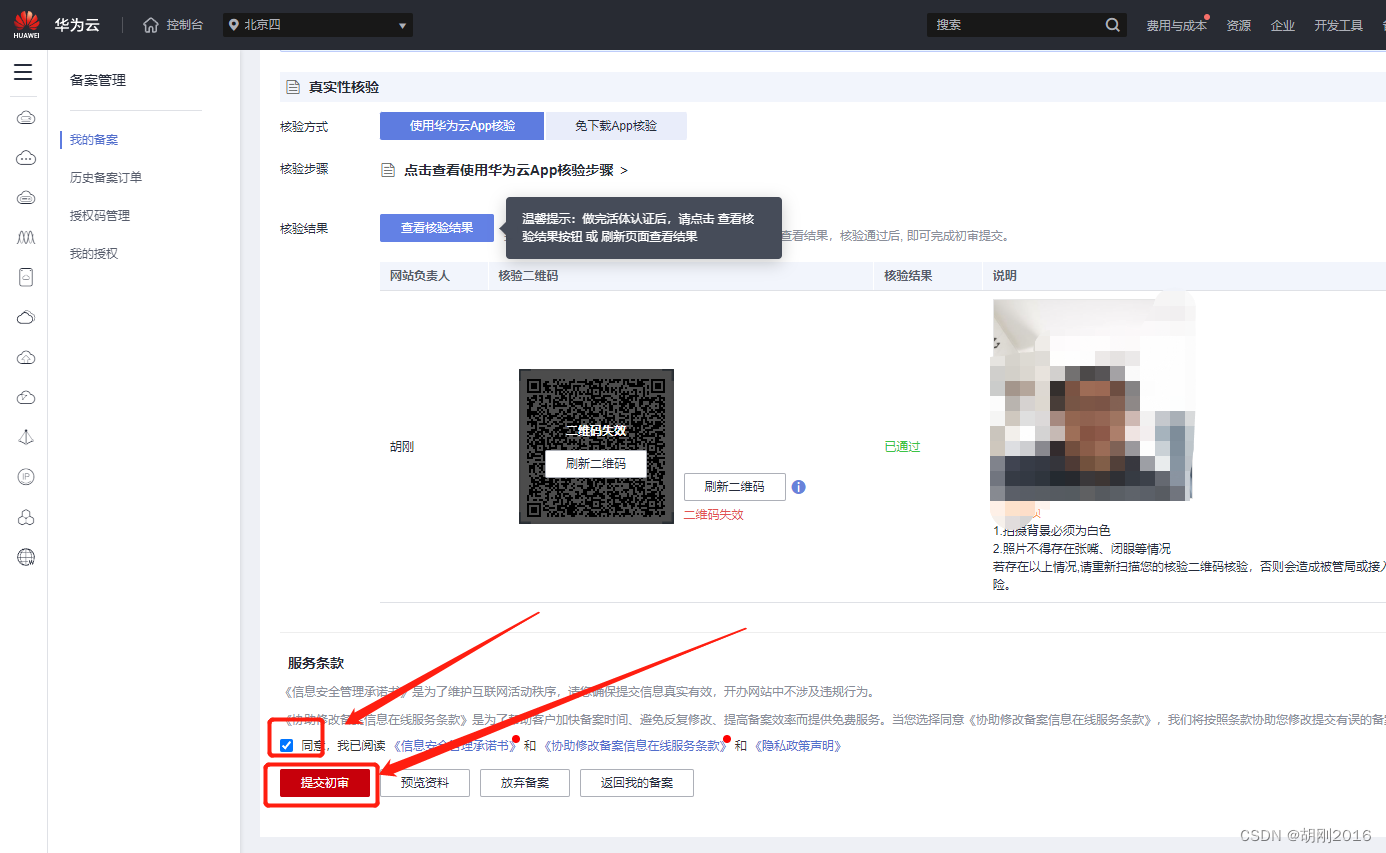Click the name 胡刚 in table
The height and width of the screenshot is (853, 1386).
point(401,447)
